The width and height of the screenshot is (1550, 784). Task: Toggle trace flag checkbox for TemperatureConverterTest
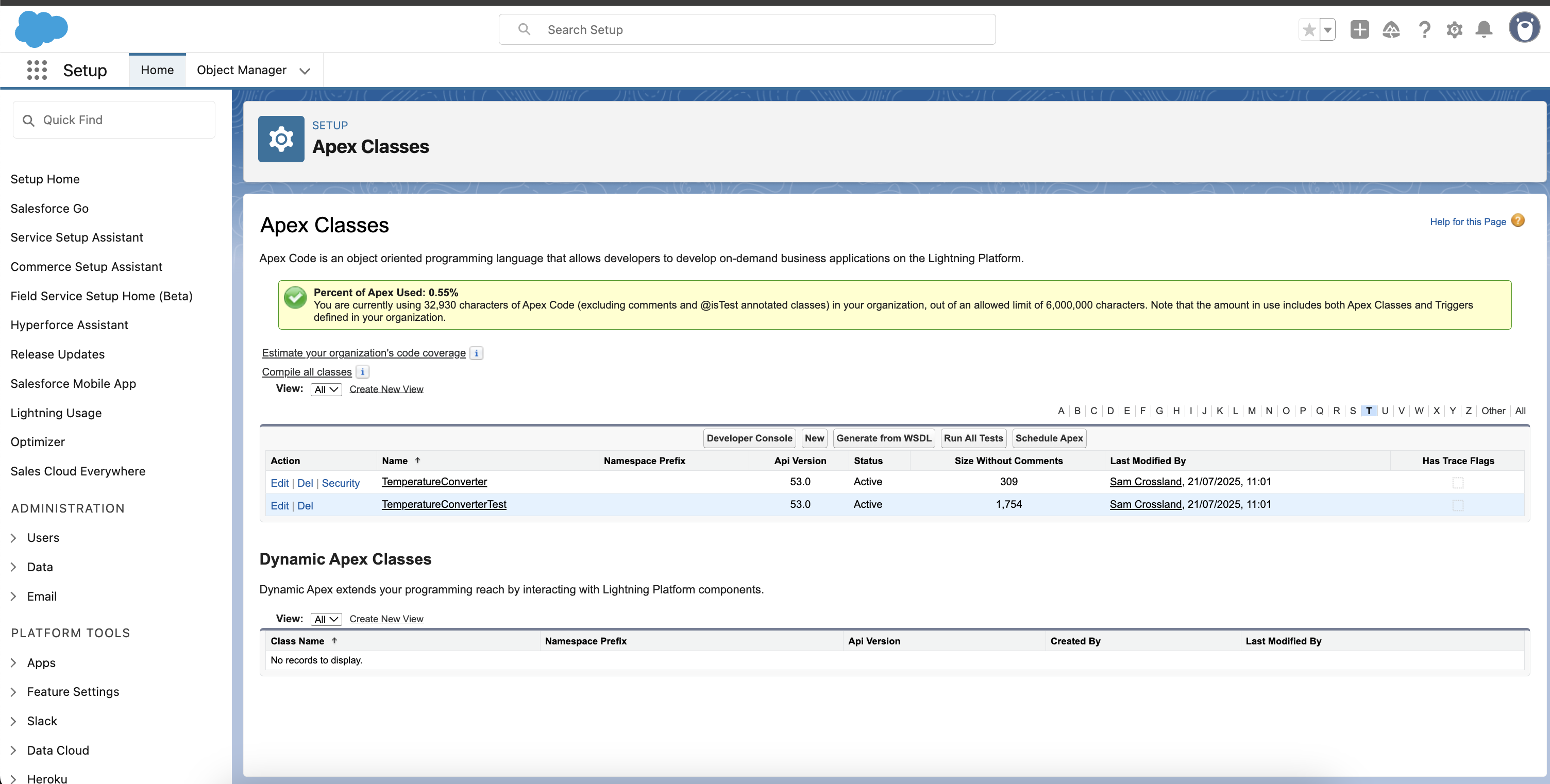click(x=1457, y=505)
